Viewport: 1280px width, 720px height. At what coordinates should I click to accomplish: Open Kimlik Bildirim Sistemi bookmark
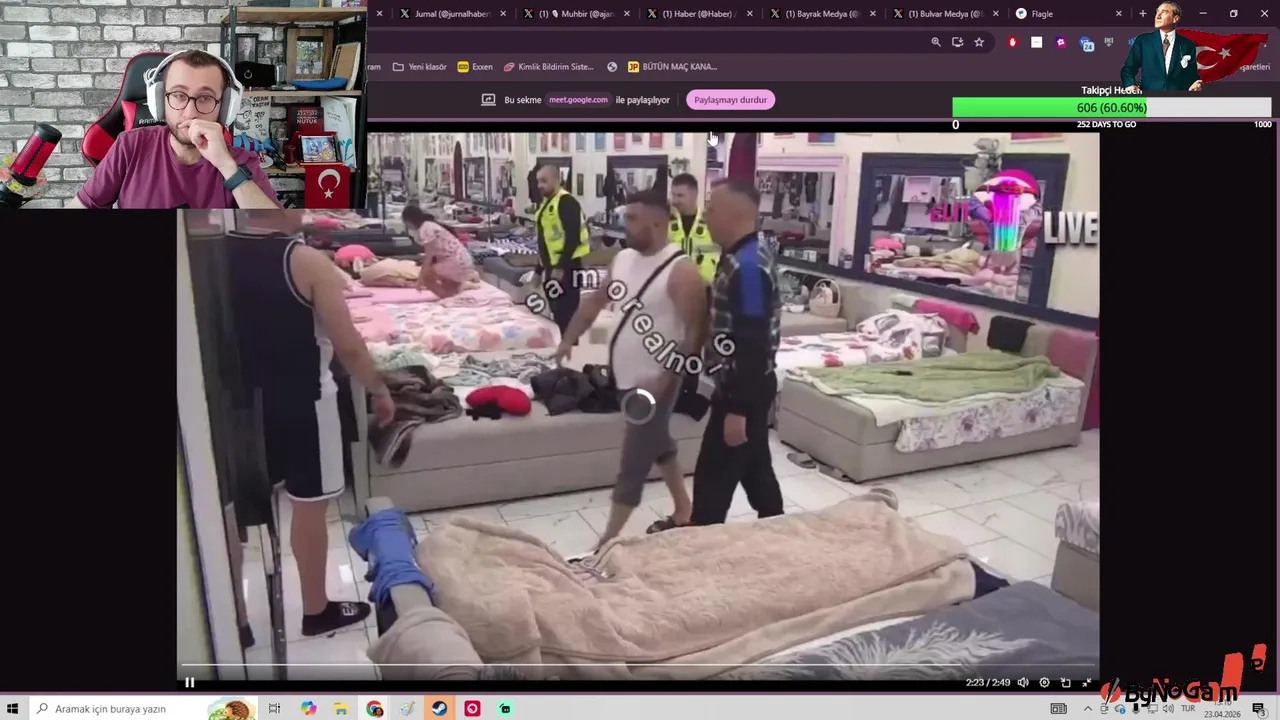(x=549, y=67)
